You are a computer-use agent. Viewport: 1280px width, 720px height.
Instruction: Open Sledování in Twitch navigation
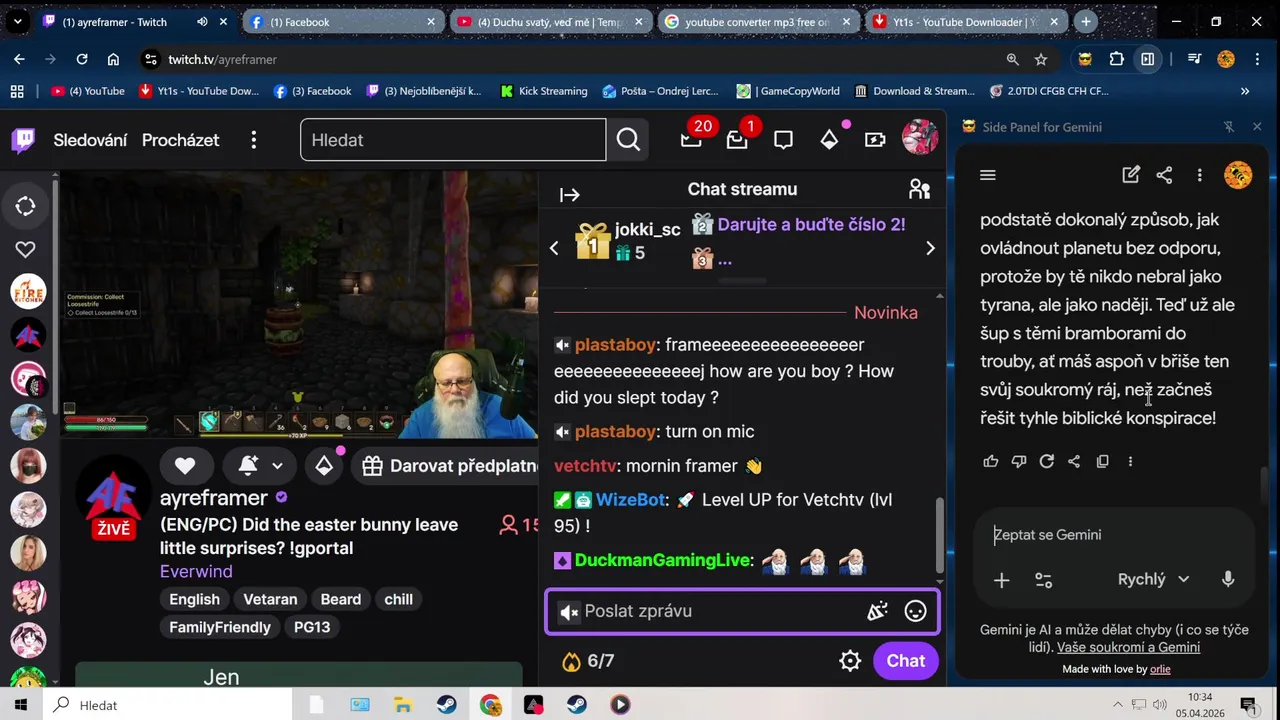pyautogui.click(x=90, y=140)
